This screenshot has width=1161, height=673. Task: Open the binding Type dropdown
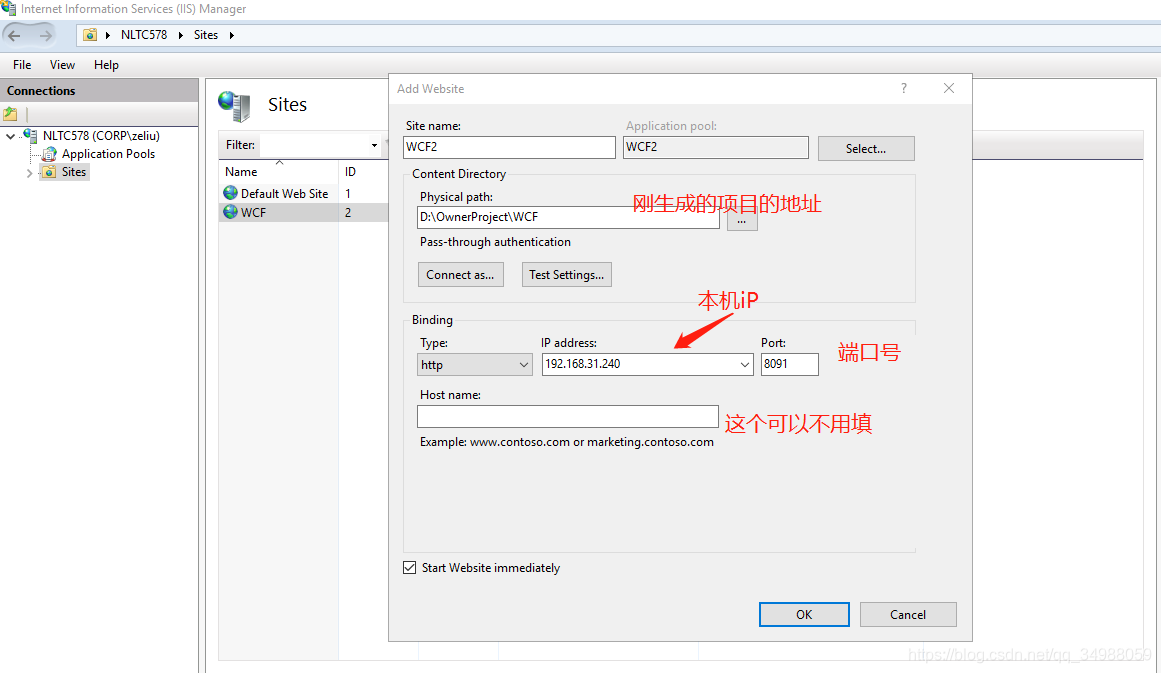tap(523, 365)
